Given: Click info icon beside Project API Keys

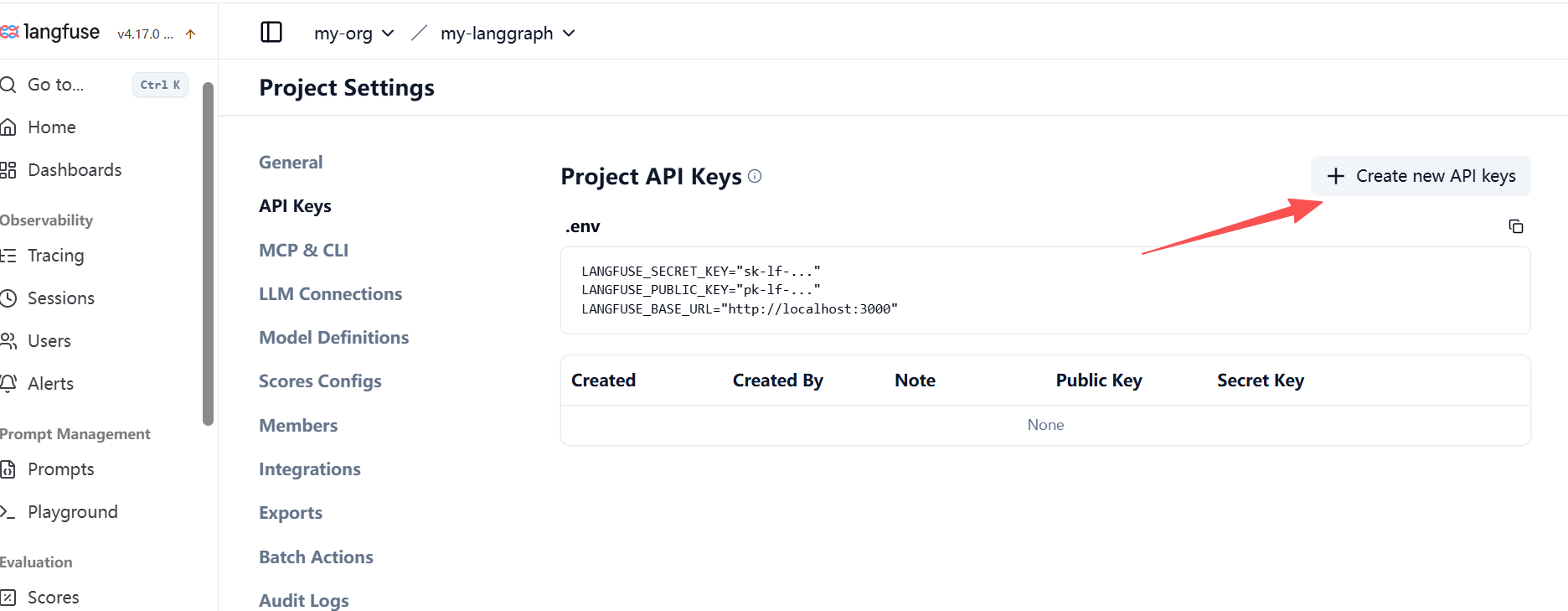Looking at the screenshot, I should tap(755, 176).
